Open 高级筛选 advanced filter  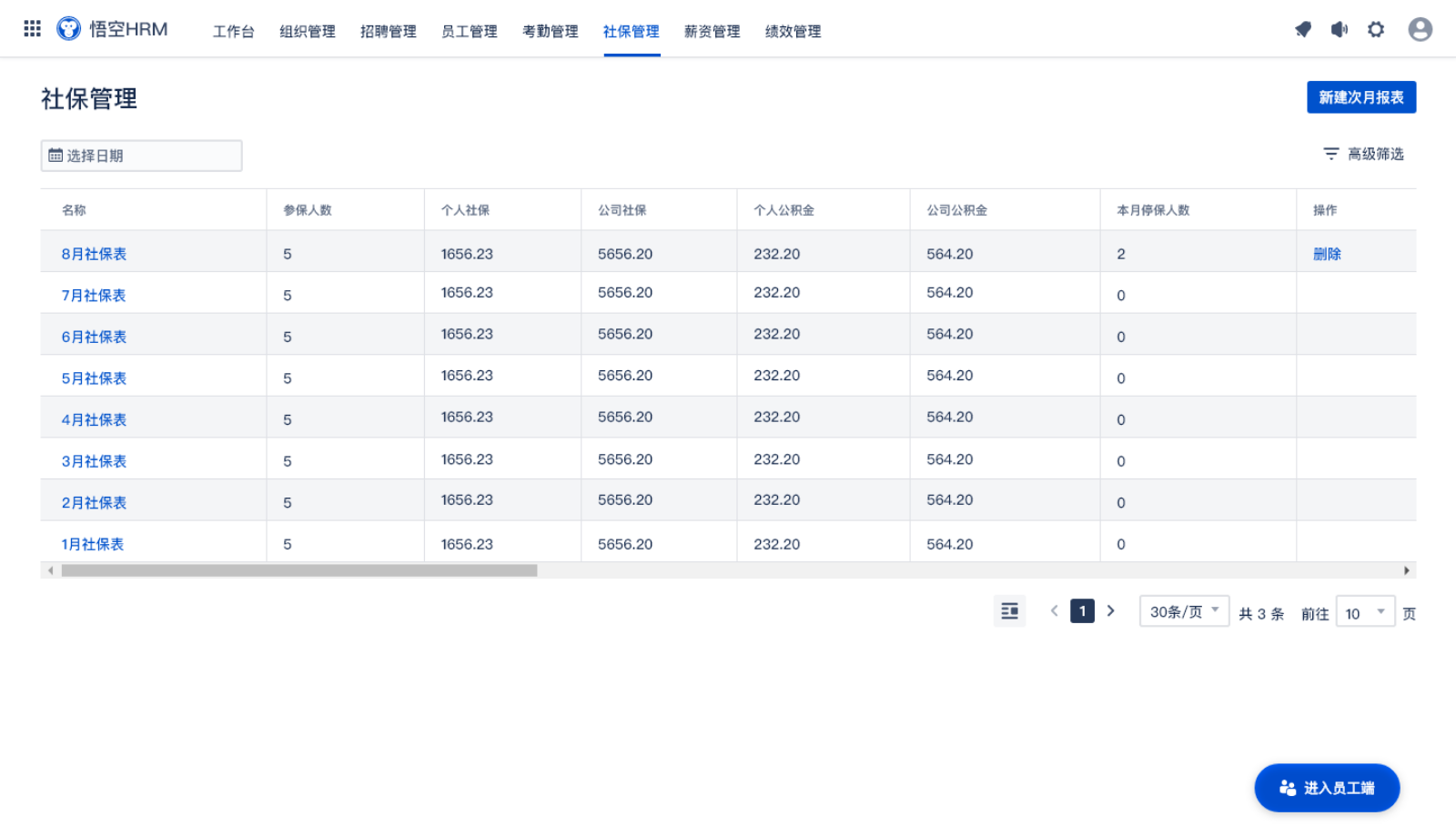(1363, 155)
